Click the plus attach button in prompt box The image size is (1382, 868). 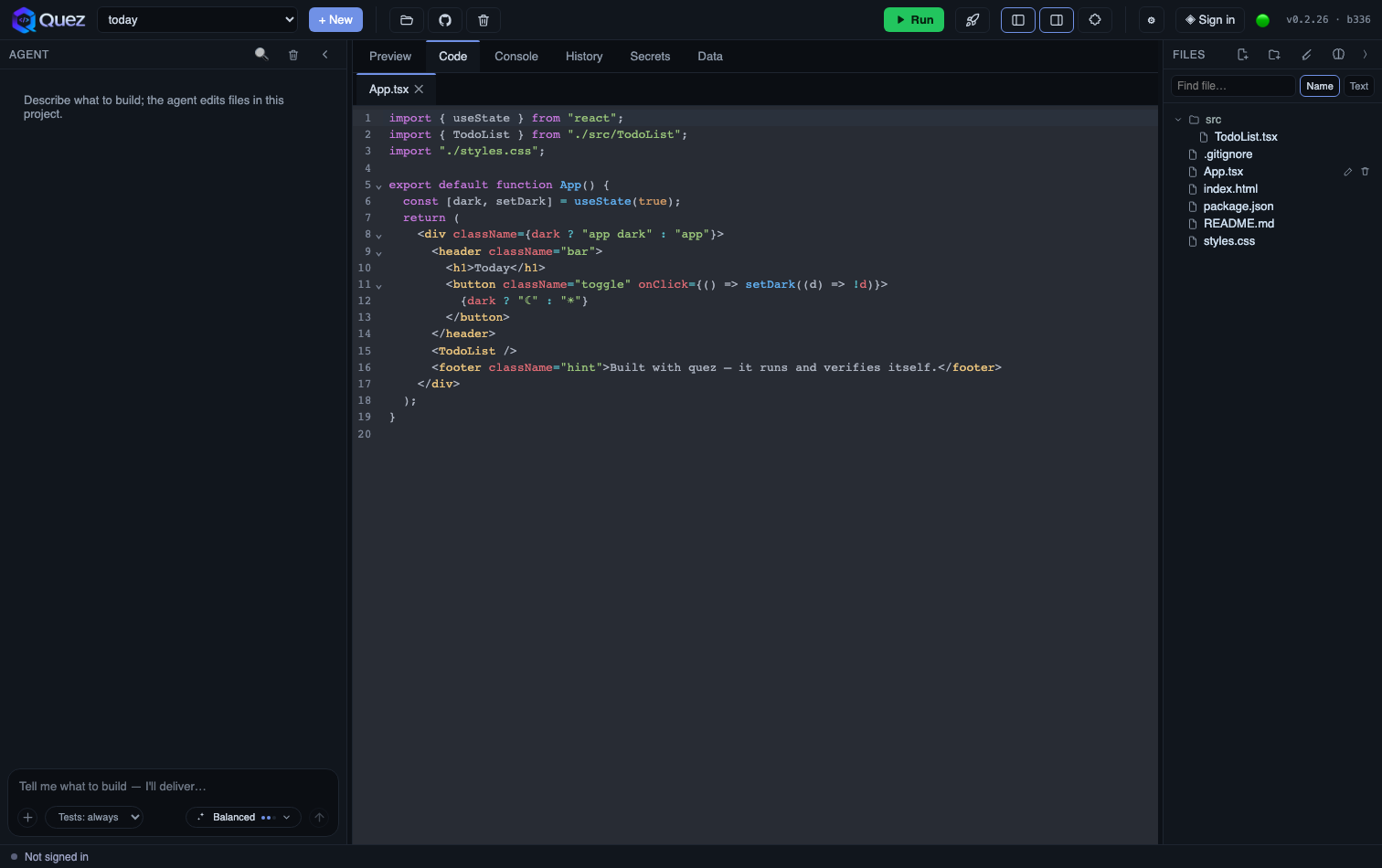pos(27,817)
